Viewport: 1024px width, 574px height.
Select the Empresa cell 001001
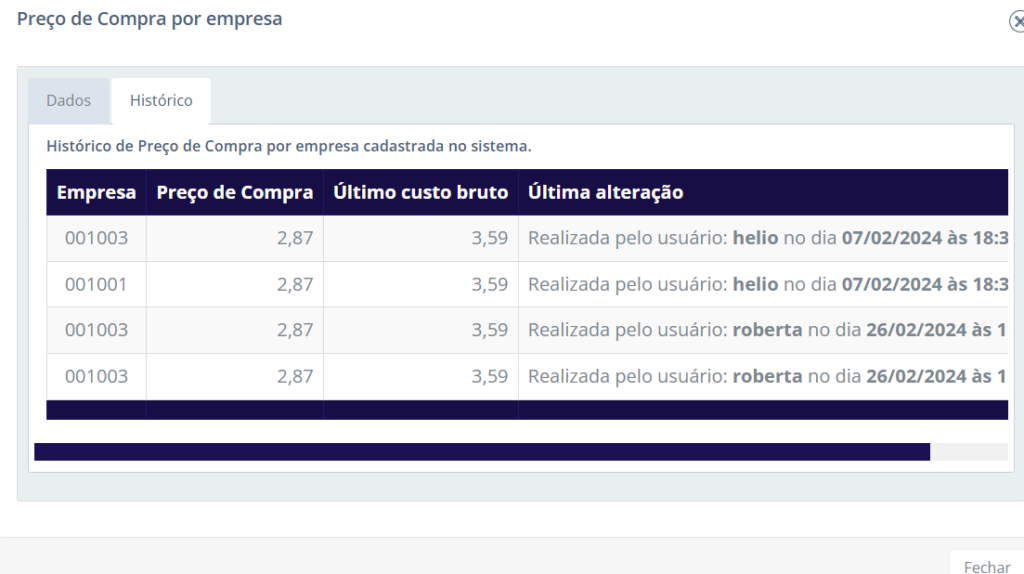(96, 284)
